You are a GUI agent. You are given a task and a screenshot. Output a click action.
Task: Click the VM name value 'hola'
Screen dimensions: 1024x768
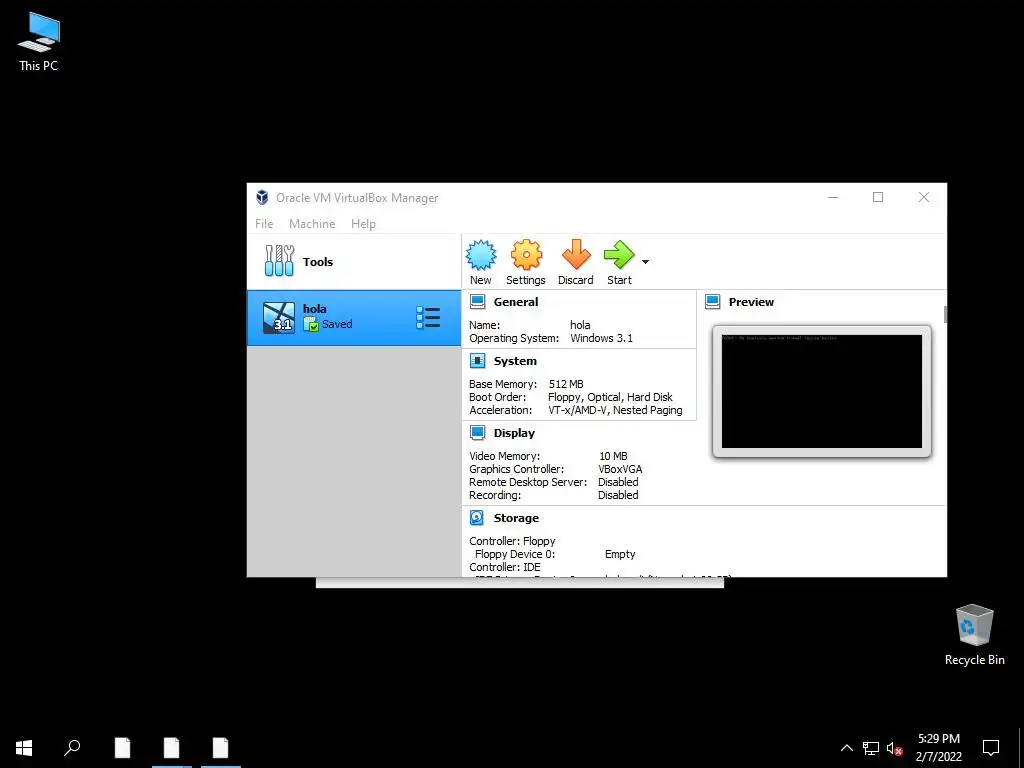coord(580,325)
